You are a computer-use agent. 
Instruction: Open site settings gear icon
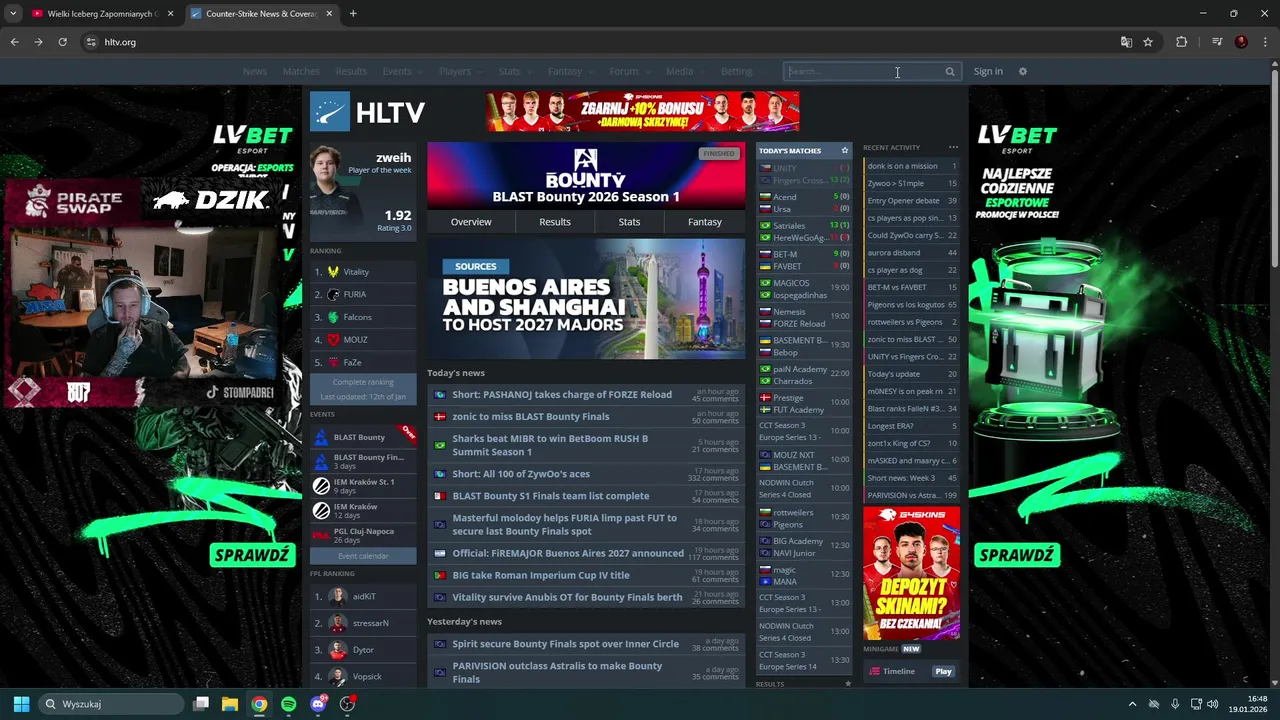click(1022, 71)
